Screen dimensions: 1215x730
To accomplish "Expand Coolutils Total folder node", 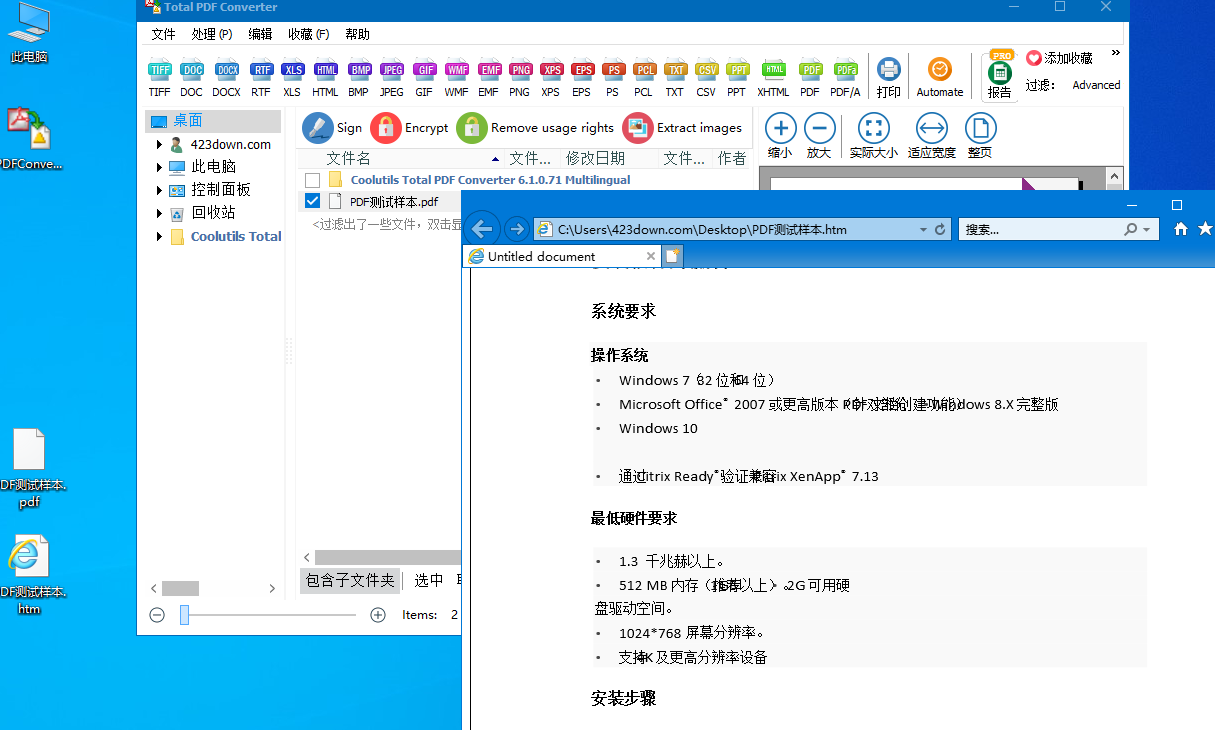I will [x=159, y=237].
